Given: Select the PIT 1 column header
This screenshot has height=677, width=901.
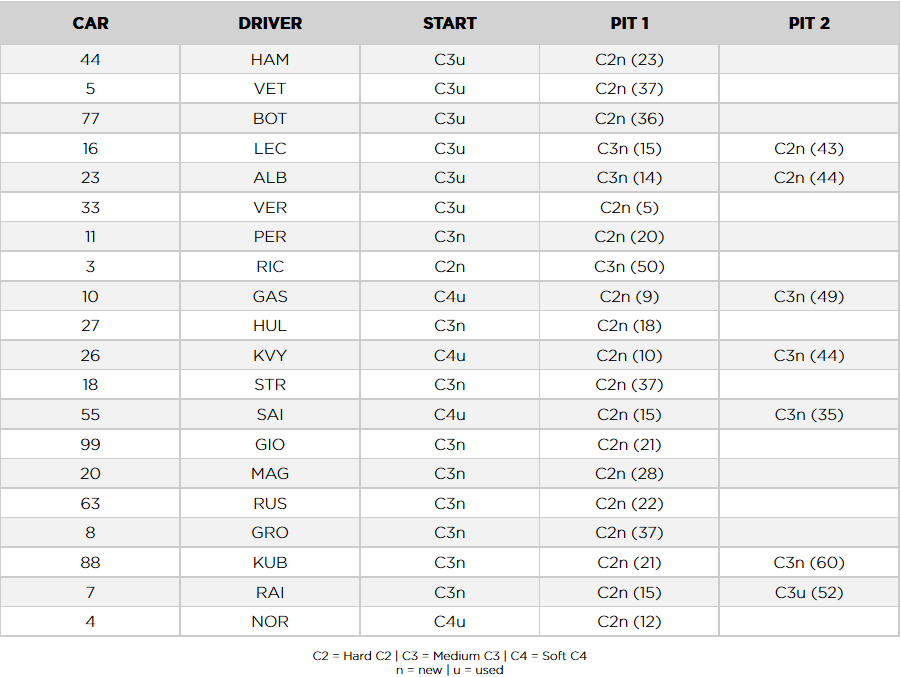Looking at the screenshot, I should 629,23.
